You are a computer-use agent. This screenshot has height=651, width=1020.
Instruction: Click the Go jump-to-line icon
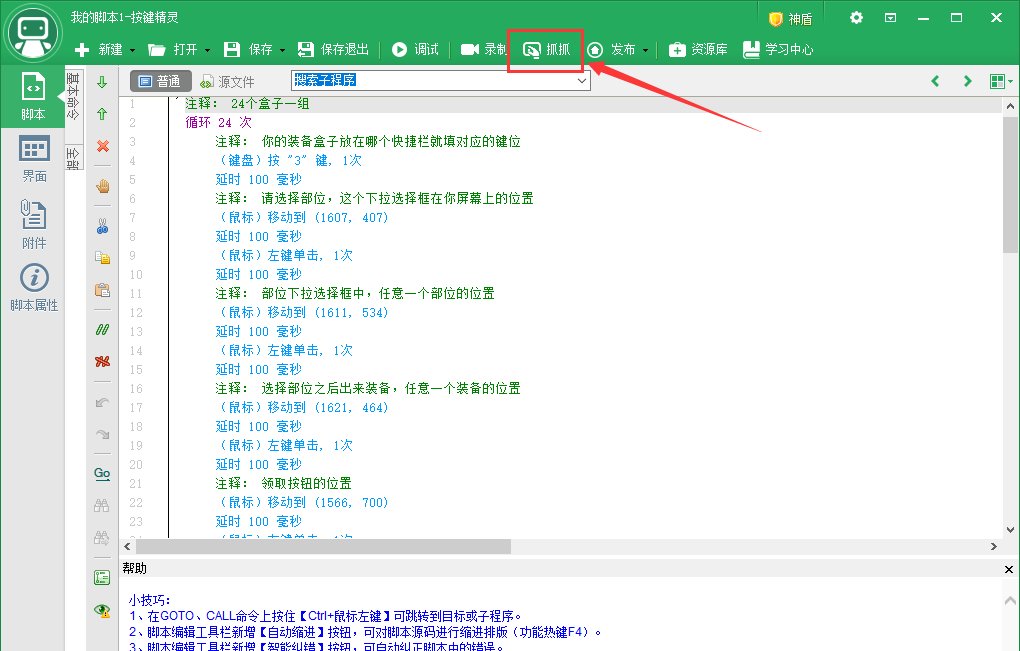tap(102, 472)
